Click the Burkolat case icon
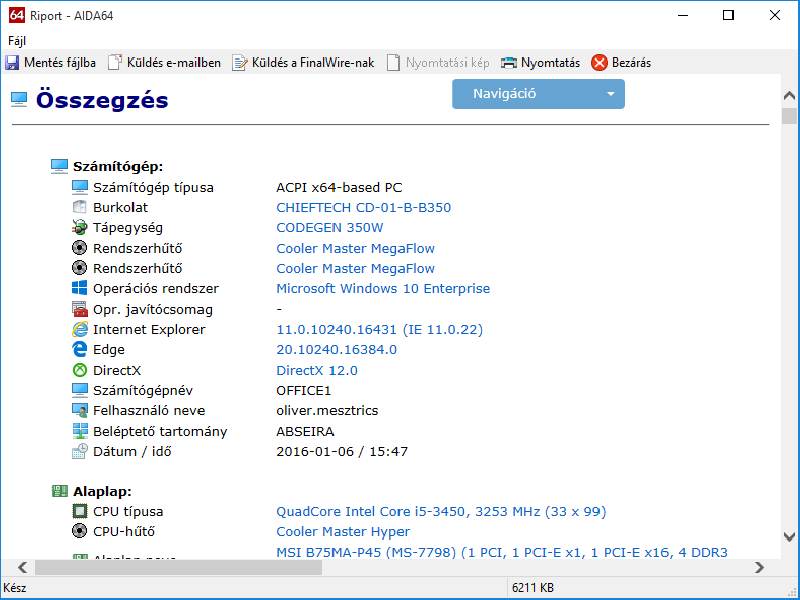 pos(80,207)
